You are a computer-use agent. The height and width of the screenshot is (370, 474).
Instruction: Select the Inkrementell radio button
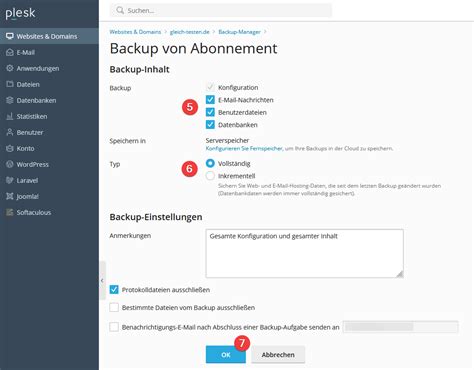click(210, 176)
